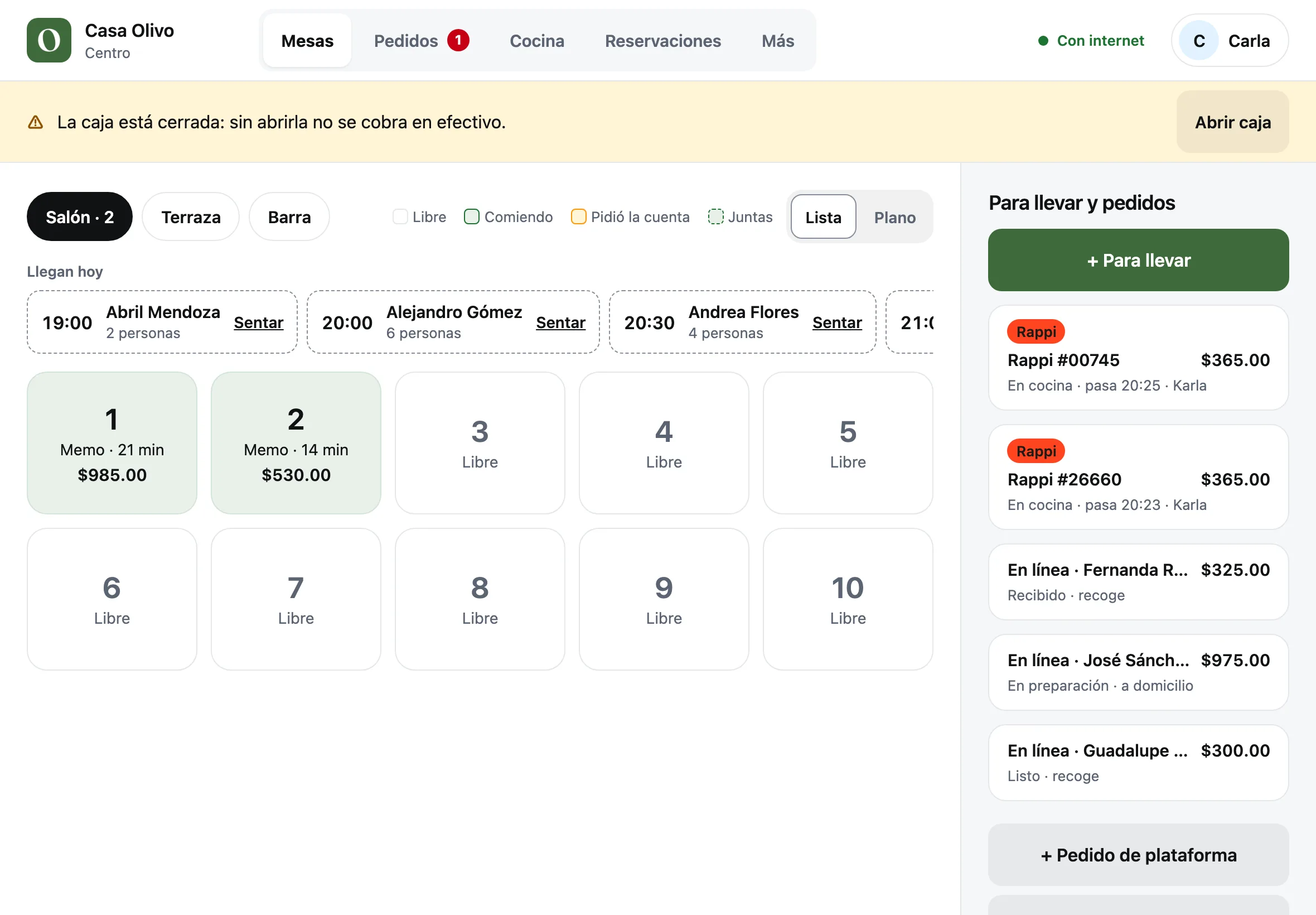Click the Casa Olivo green logo icon

[x=49, y=40]
